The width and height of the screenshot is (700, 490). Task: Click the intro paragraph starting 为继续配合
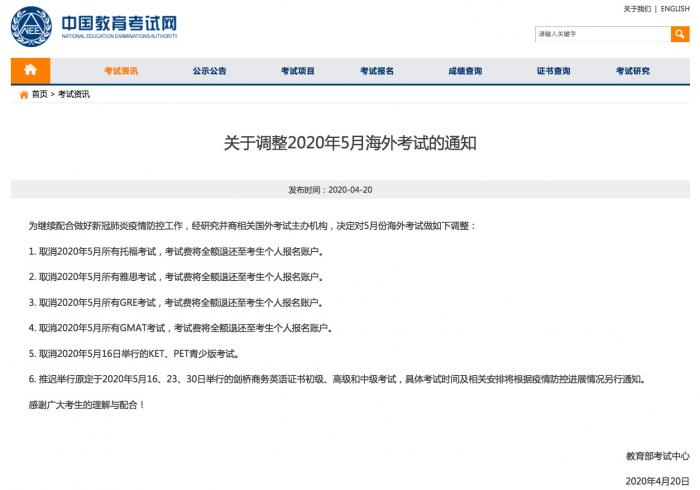coord(252,226)
